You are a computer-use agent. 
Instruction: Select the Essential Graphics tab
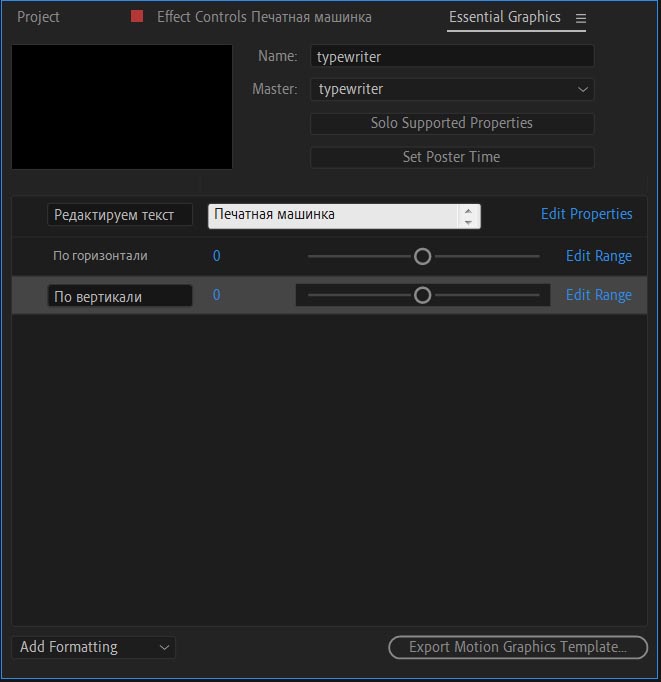pos(504,17)
